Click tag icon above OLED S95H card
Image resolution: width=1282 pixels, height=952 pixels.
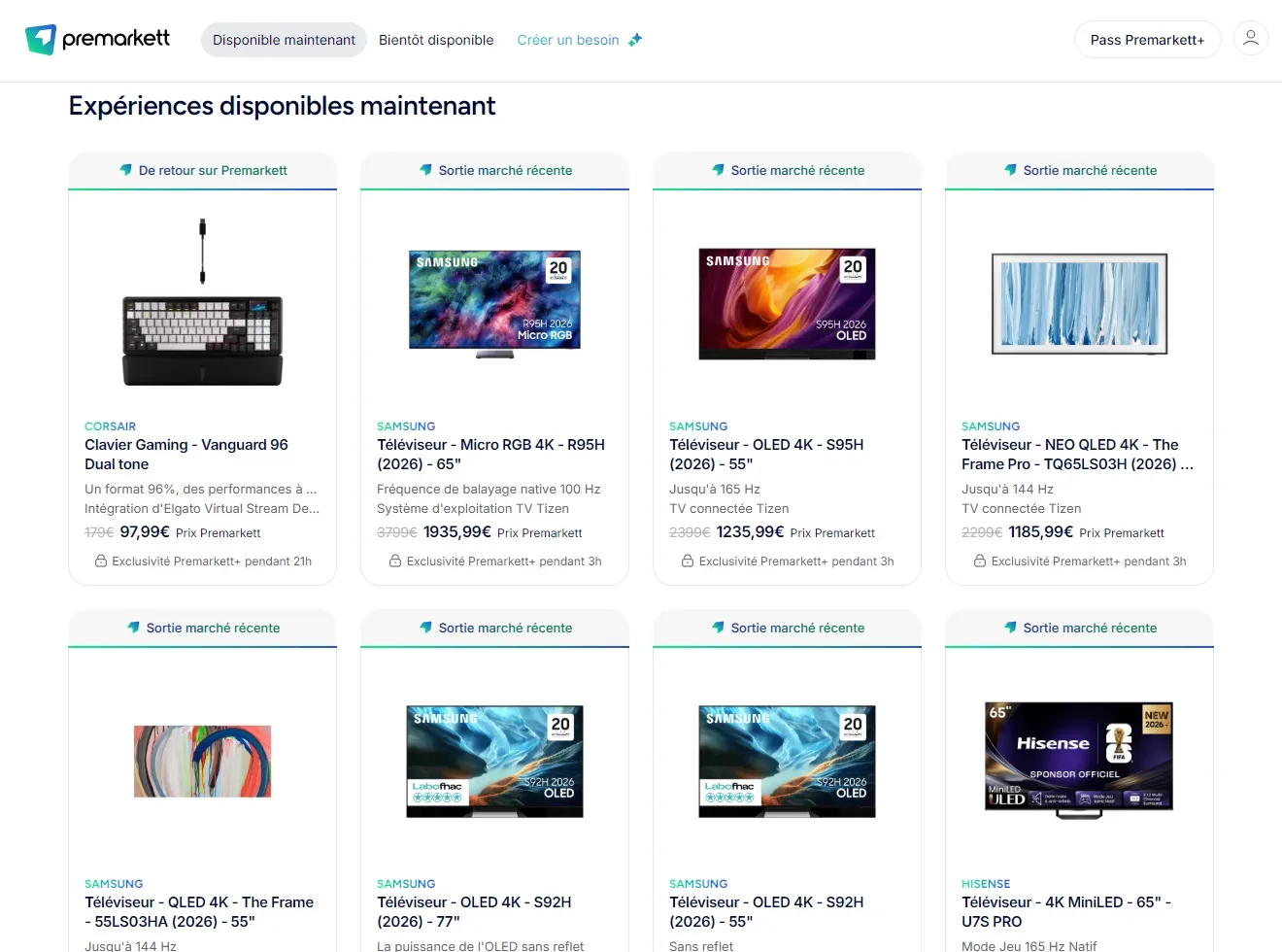coord(718,170)
